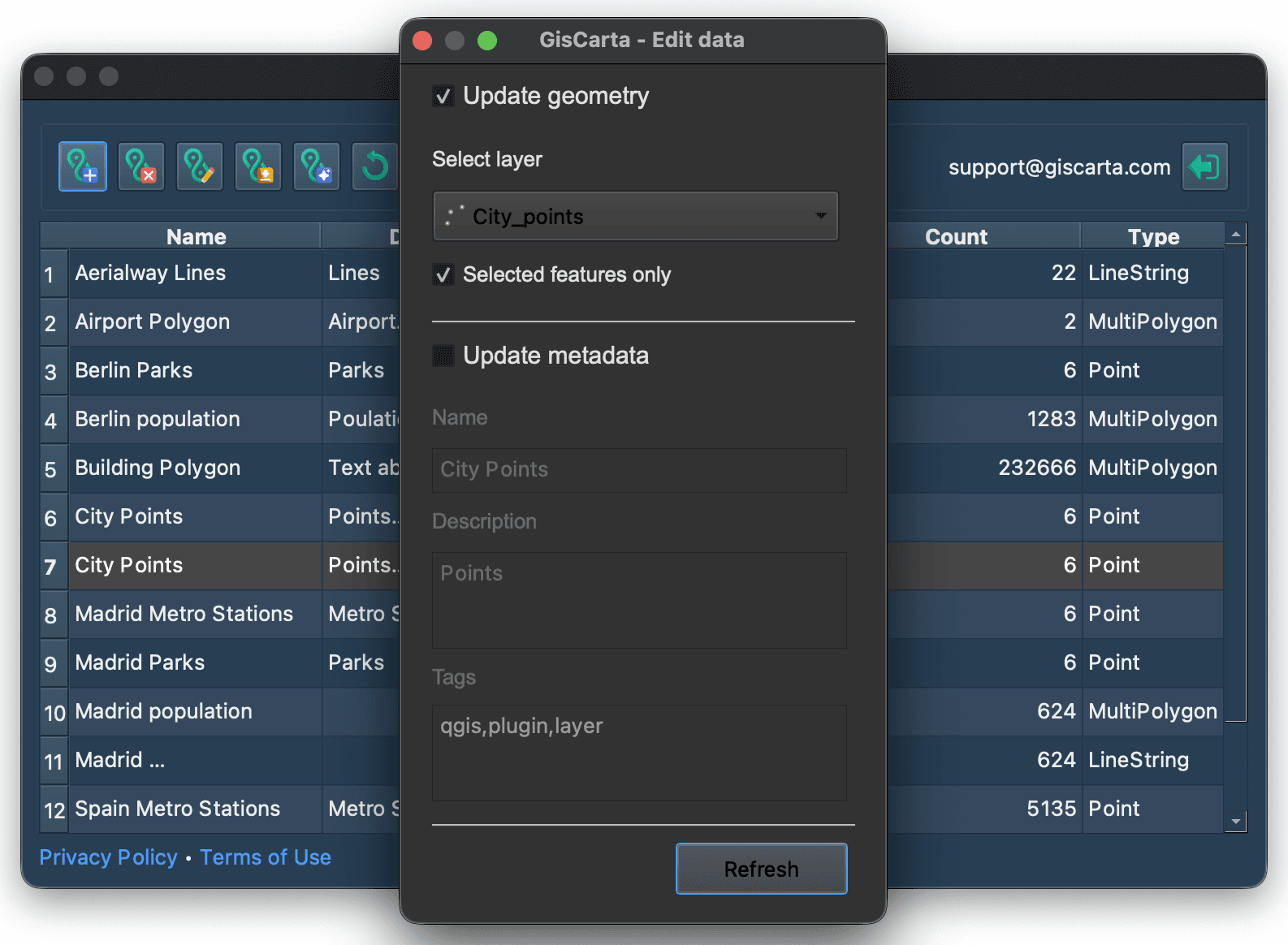This screenshot has width=1288, height=945.
Task: Open the Terms of Use link
Action: pyautogui.click(x=266, y=857)
